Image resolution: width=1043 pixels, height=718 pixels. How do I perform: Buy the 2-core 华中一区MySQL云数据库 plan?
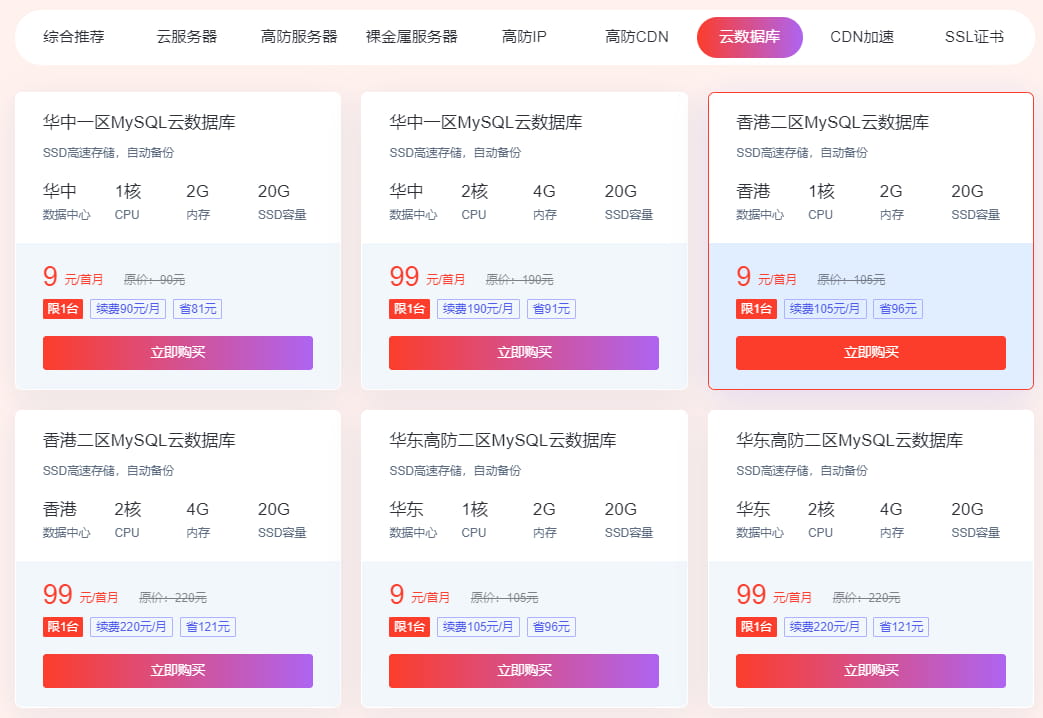[523, 352]
